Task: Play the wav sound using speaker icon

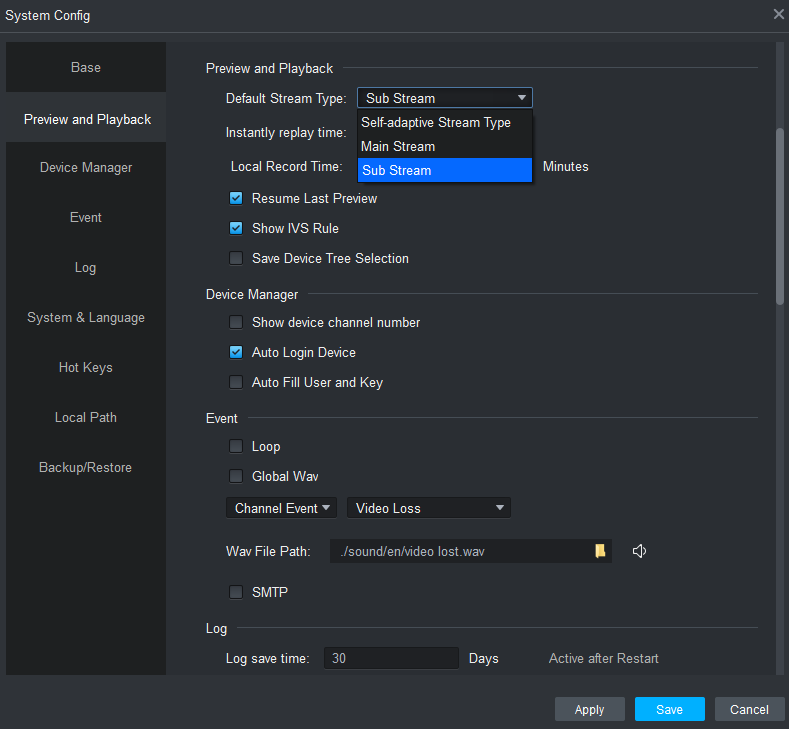Action: [x=639, y=551]
